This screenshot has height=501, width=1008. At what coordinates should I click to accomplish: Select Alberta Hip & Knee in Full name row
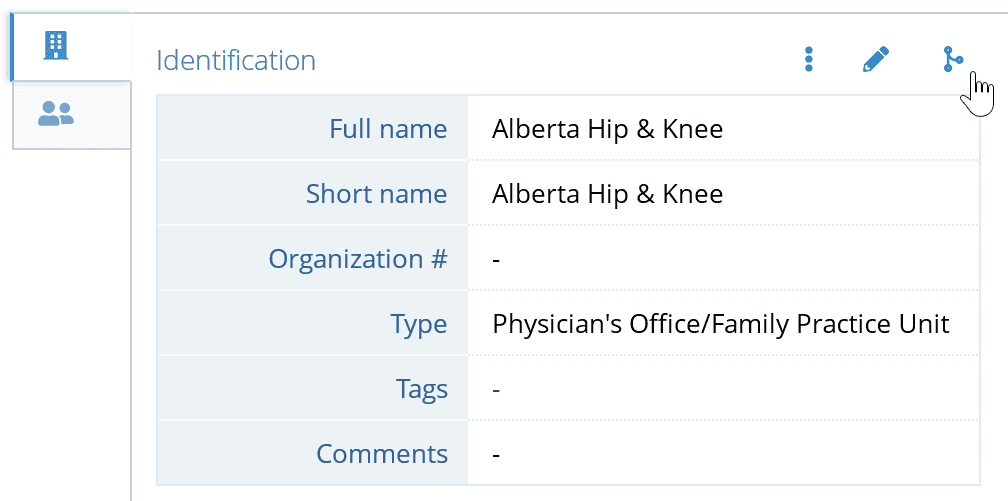pos(608,129)
